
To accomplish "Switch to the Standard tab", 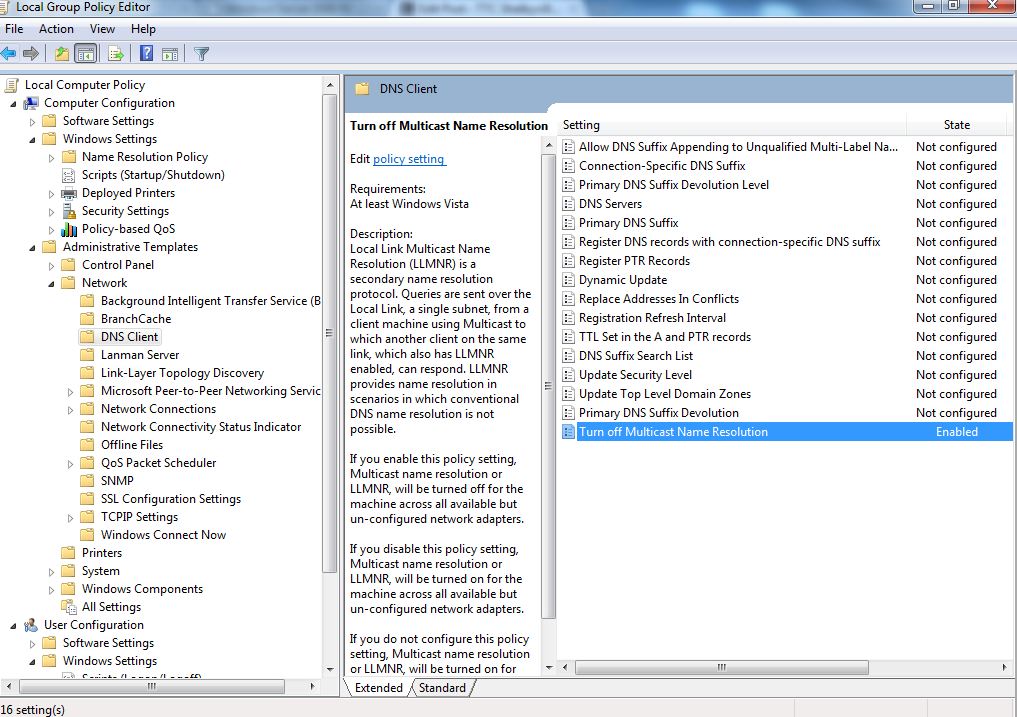I will tap(442, 688).
